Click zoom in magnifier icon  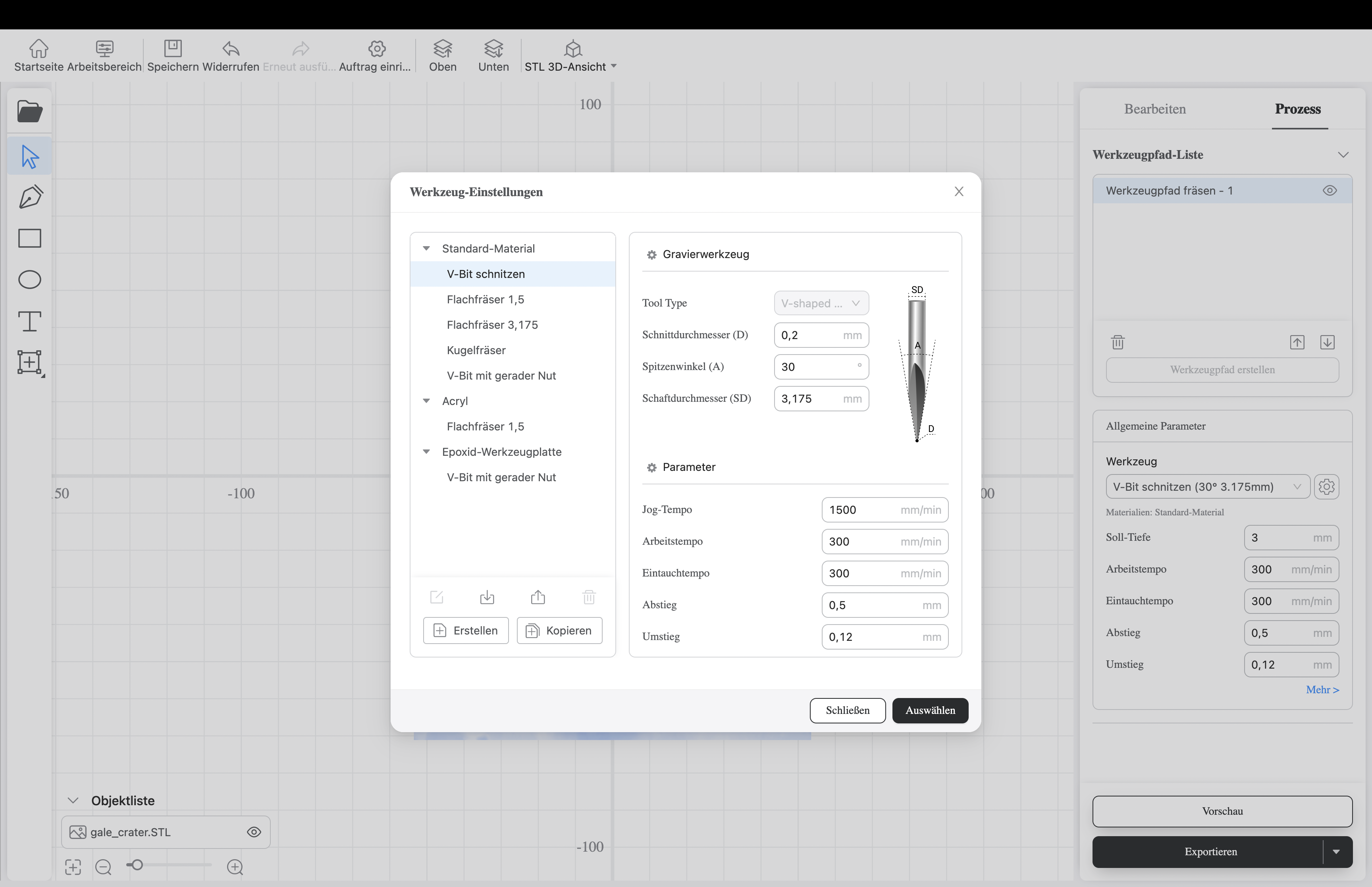click(235, 867)
